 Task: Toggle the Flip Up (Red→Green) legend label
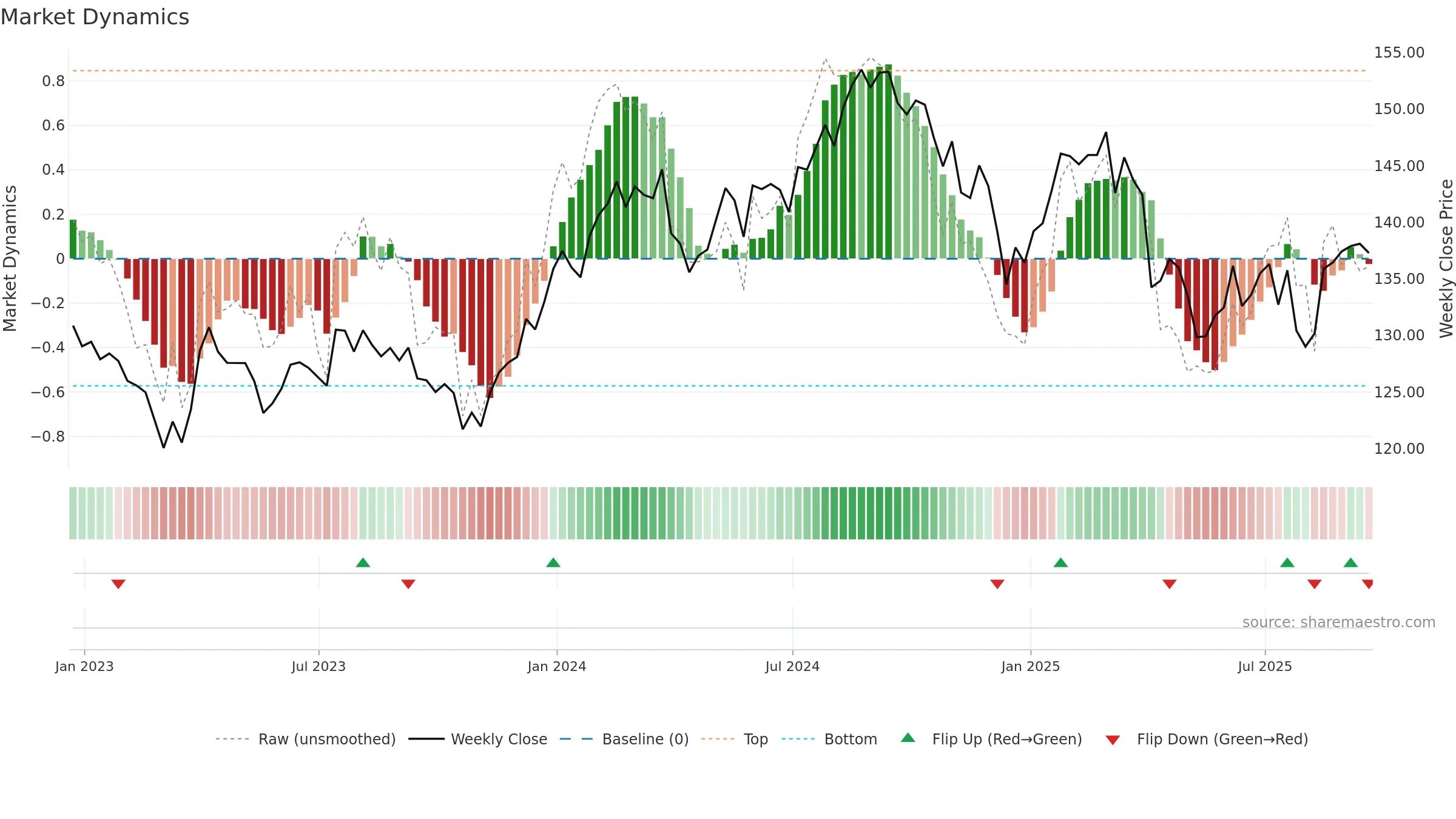click(1007, 739)
